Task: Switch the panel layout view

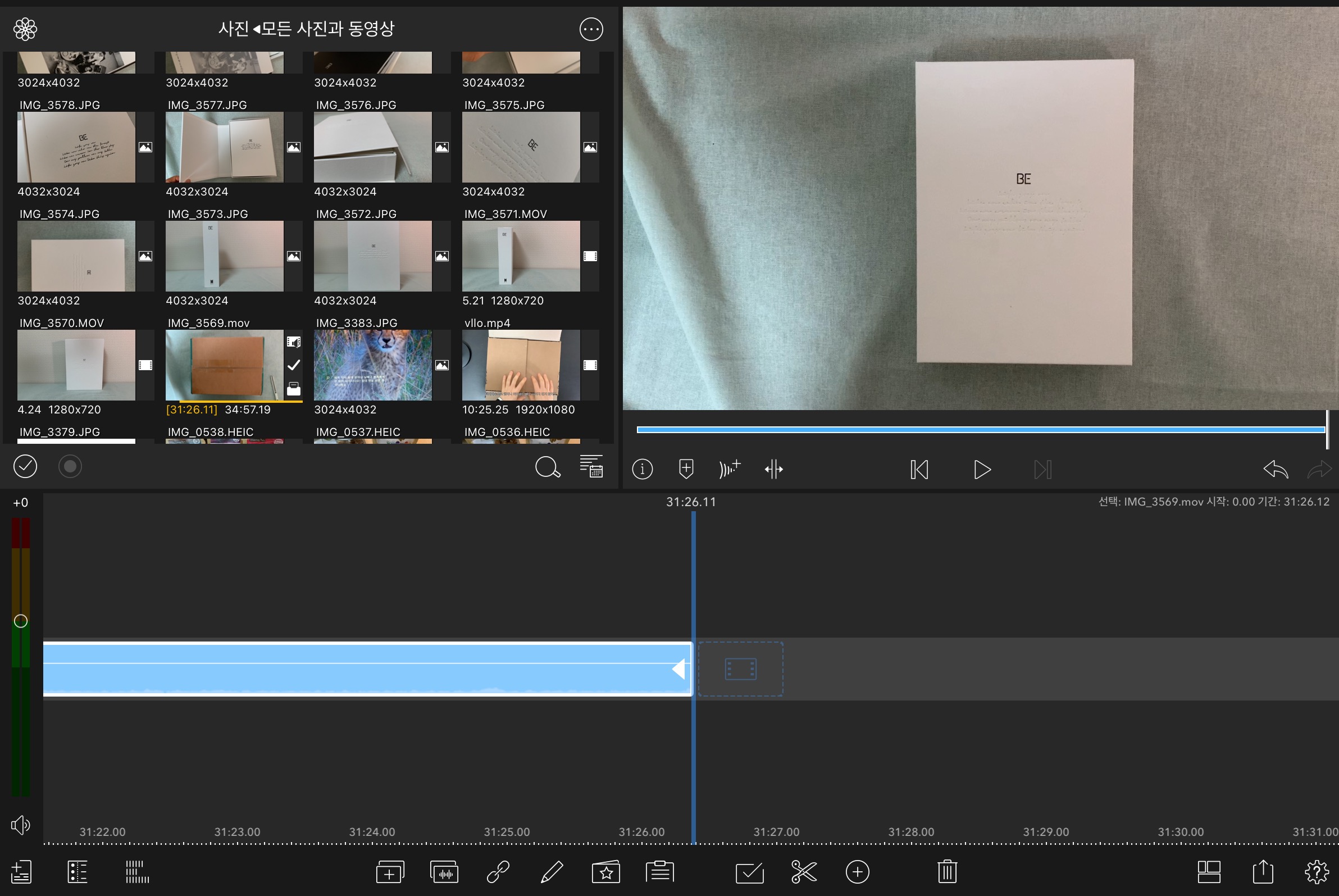Action: [1208, 871]
